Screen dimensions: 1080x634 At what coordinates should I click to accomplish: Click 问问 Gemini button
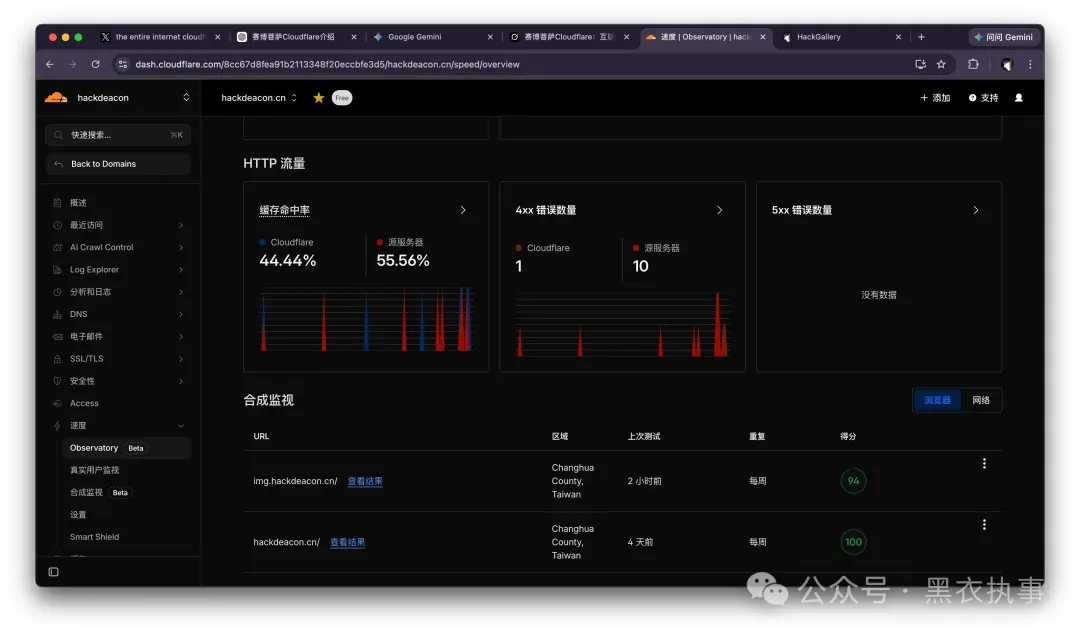[x=1003, y=37]
